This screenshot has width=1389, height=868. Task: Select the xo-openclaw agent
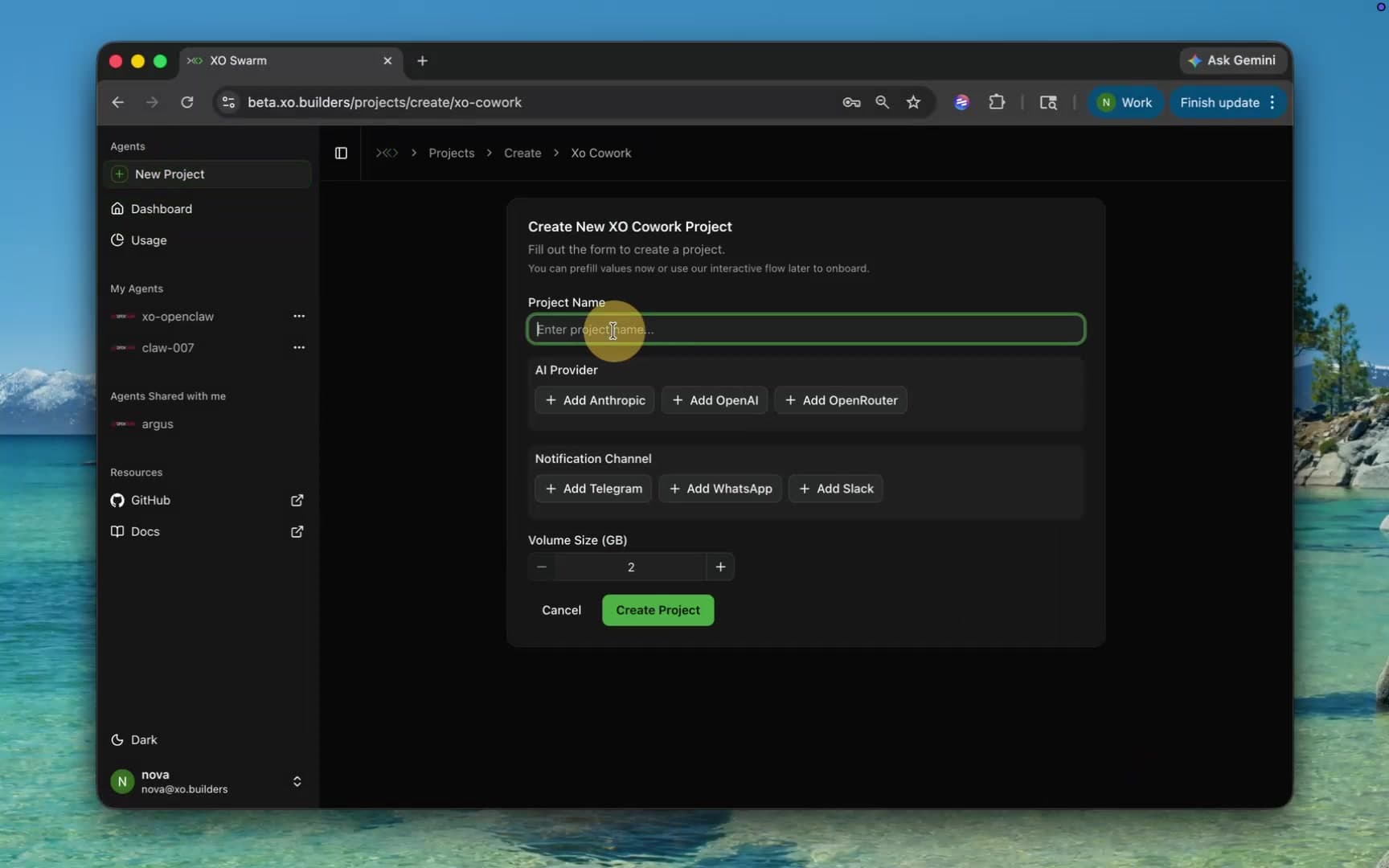pos(178,317)
